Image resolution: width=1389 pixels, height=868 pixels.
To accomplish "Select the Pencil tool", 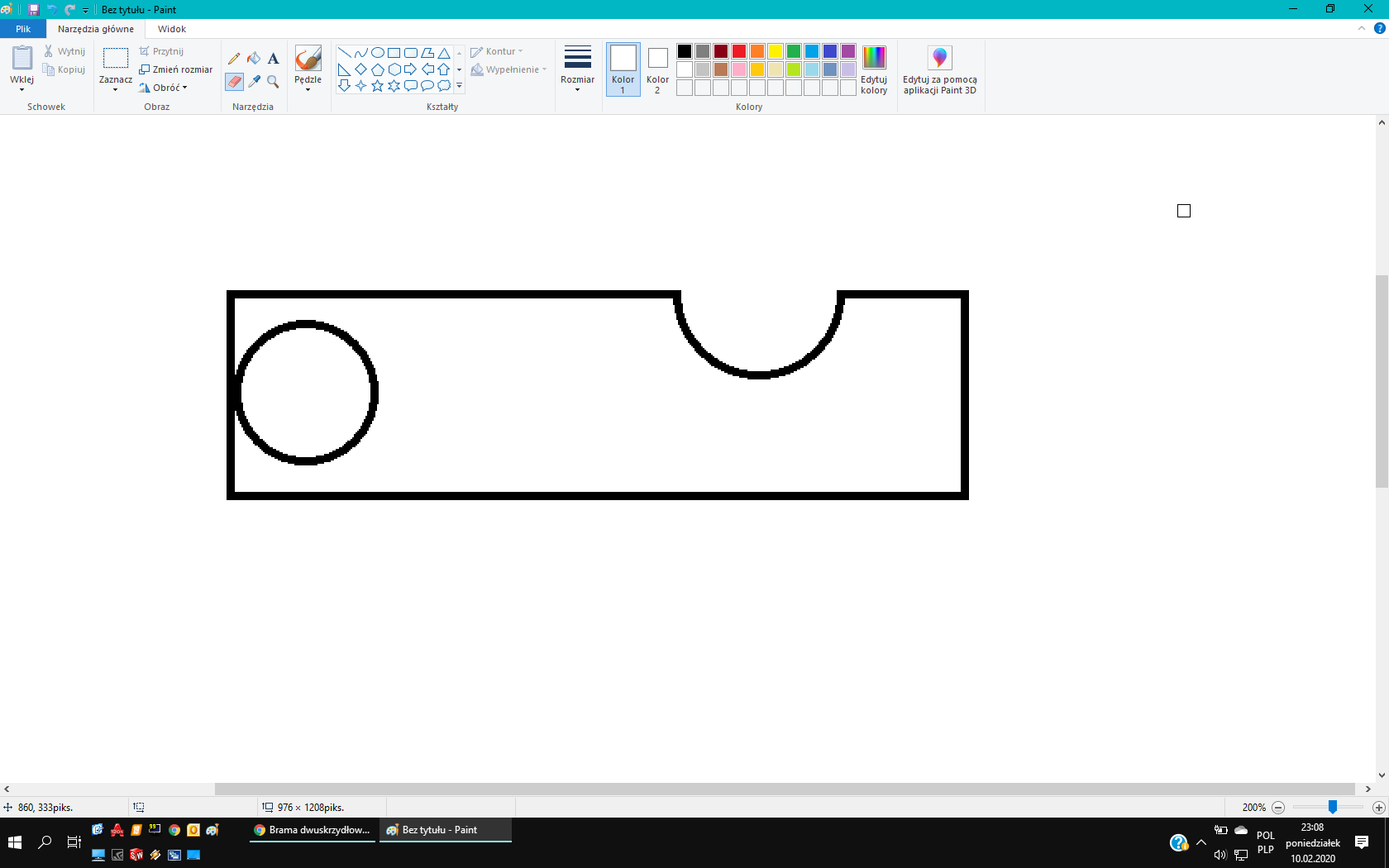I will tap(234, 59).
